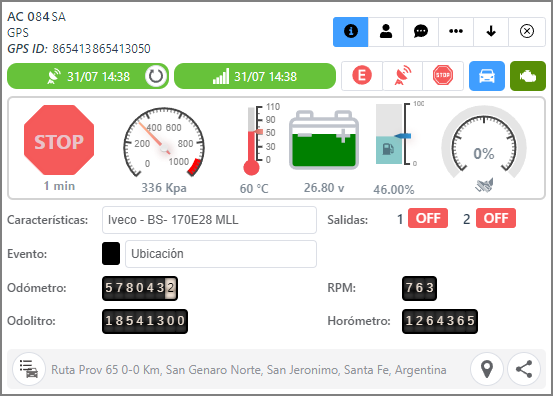The image size is (553, 396).
Task: Click the 1 min stop duration label
Action: [x=59, y=186]
